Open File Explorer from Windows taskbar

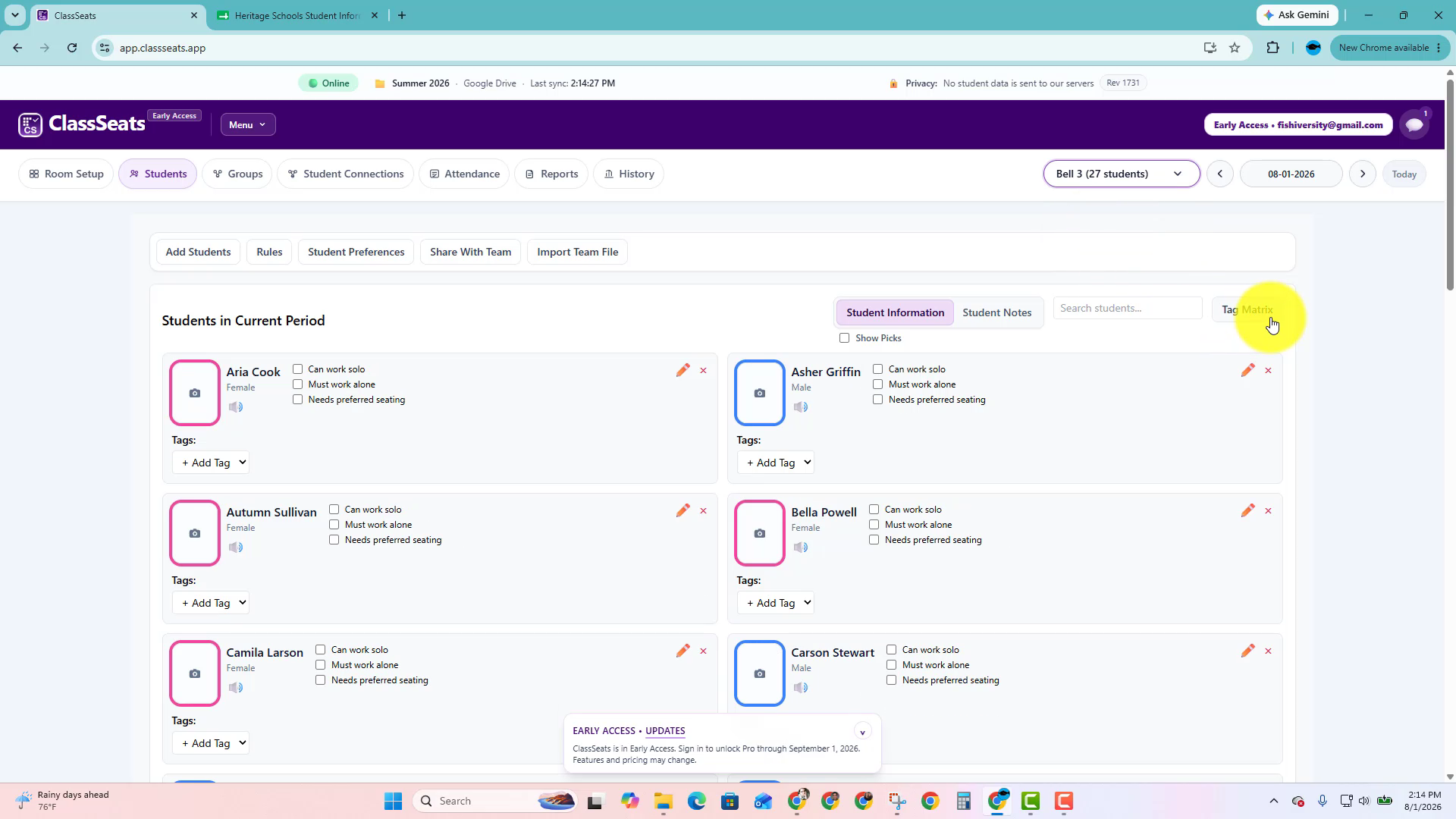664,801
